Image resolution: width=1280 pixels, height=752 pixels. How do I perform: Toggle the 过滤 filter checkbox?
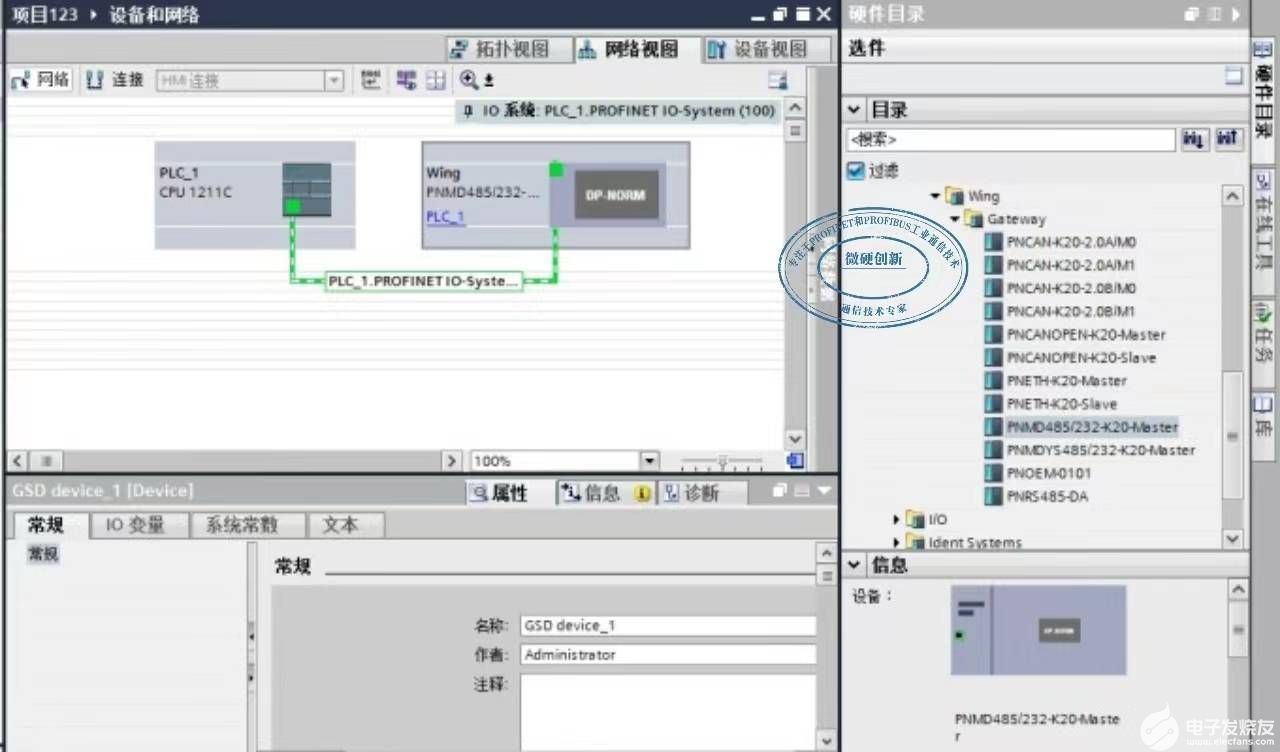[855, 171]
